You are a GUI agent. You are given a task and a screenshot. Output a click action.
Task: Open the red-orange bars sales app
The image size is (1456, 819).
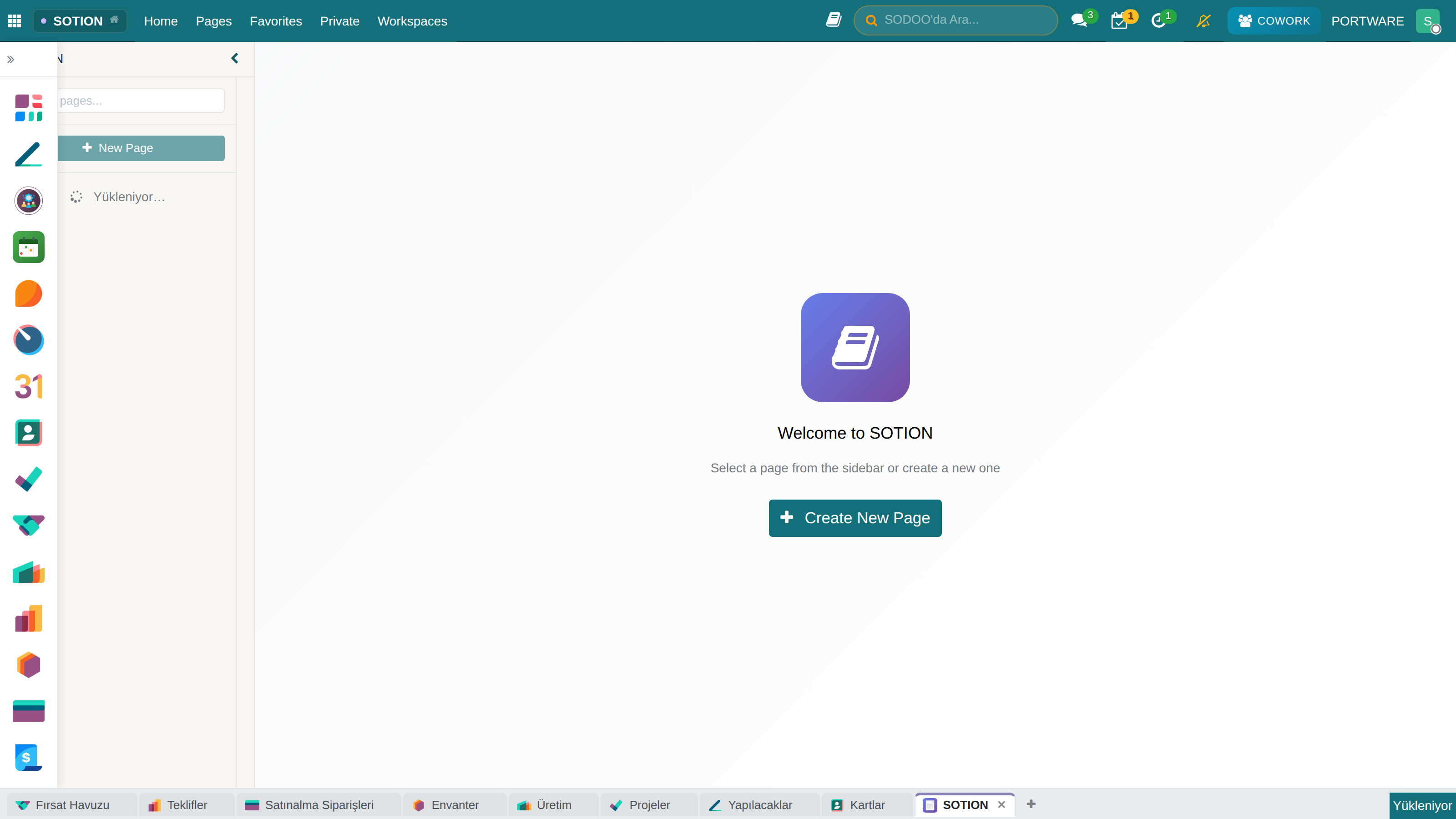(29, 618)
